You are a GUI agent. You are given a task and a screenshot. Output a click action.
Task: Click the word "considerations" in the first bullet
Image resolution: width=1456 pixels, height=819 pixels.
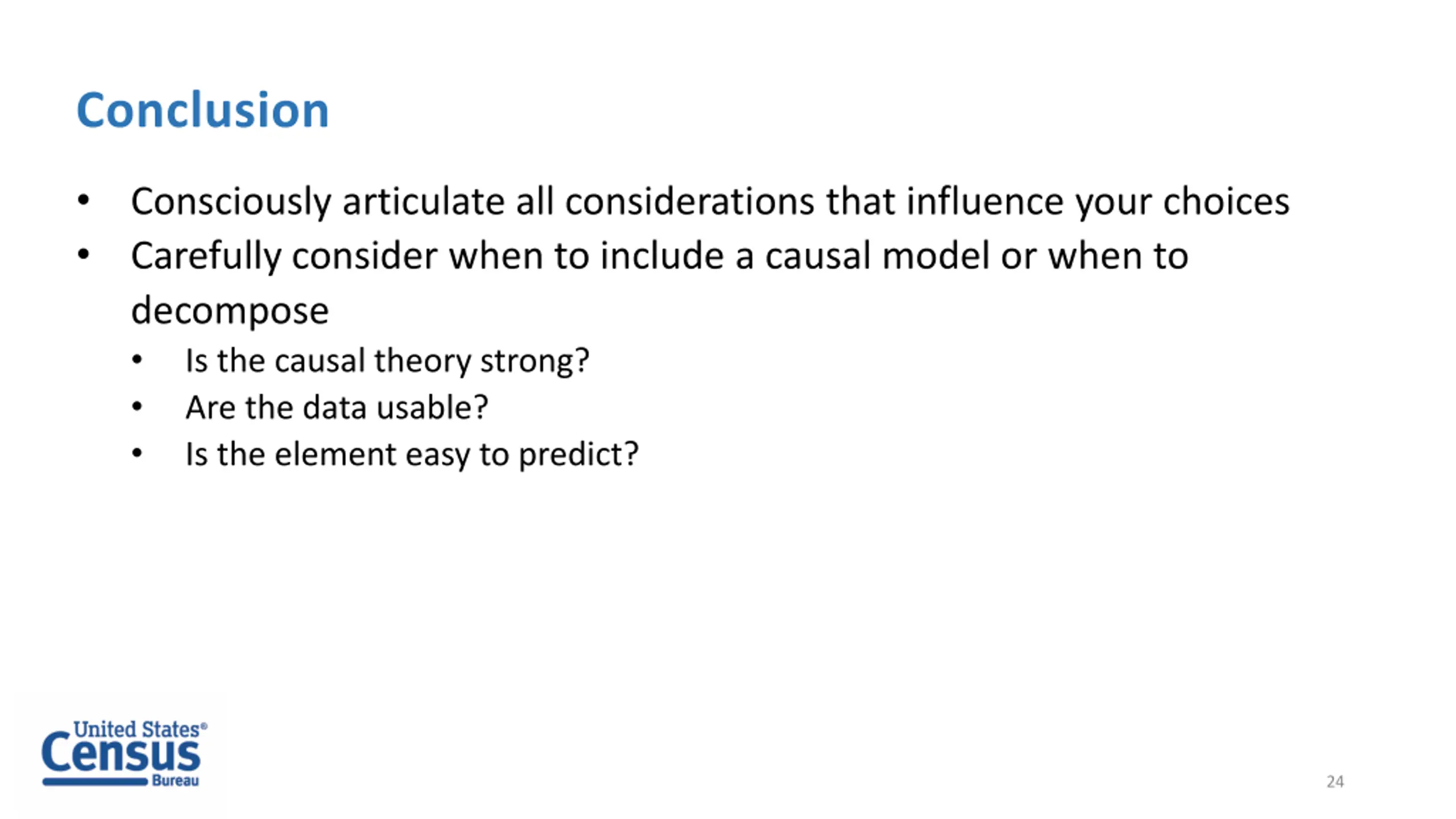tap(690, 201)
